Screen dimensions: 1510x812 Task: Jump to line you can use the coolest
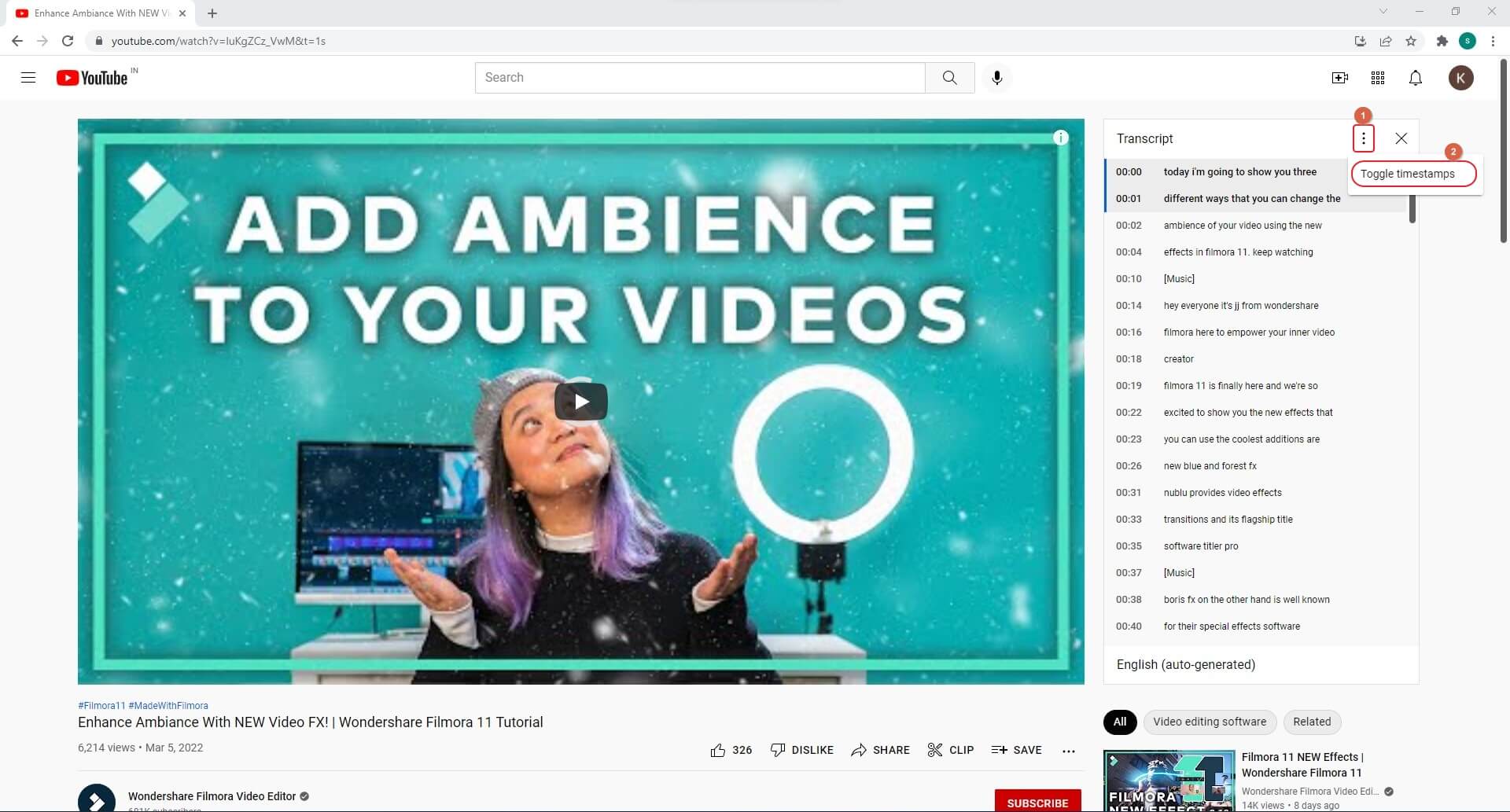click(1254, 439)
